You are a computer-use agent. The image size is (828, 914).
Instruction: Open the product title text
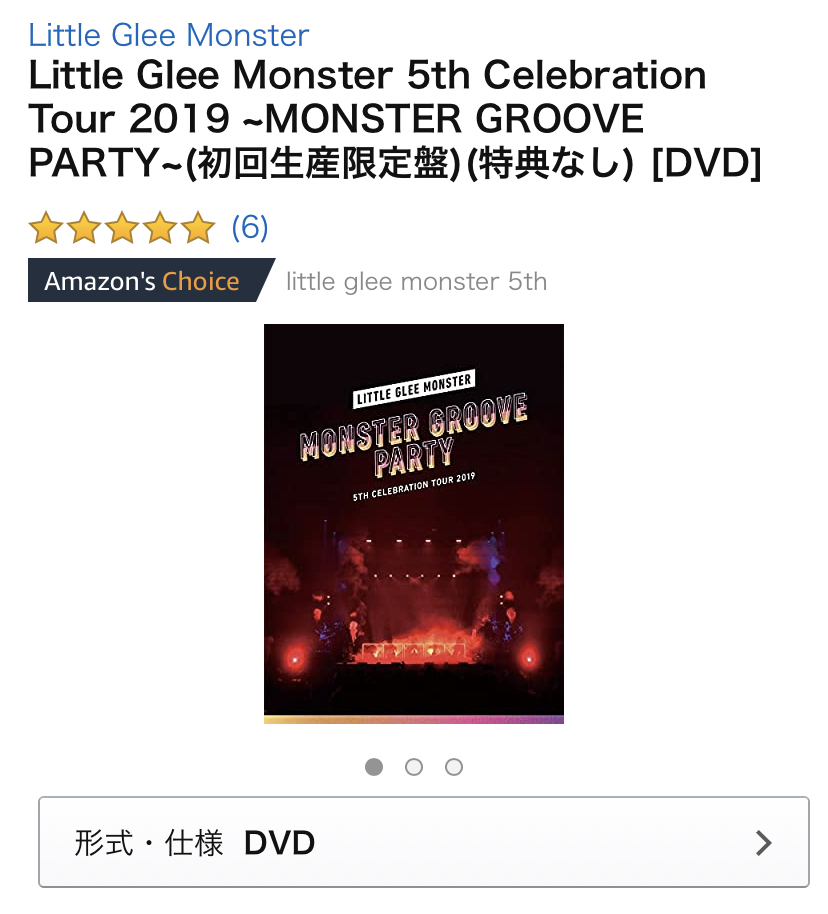395,119
